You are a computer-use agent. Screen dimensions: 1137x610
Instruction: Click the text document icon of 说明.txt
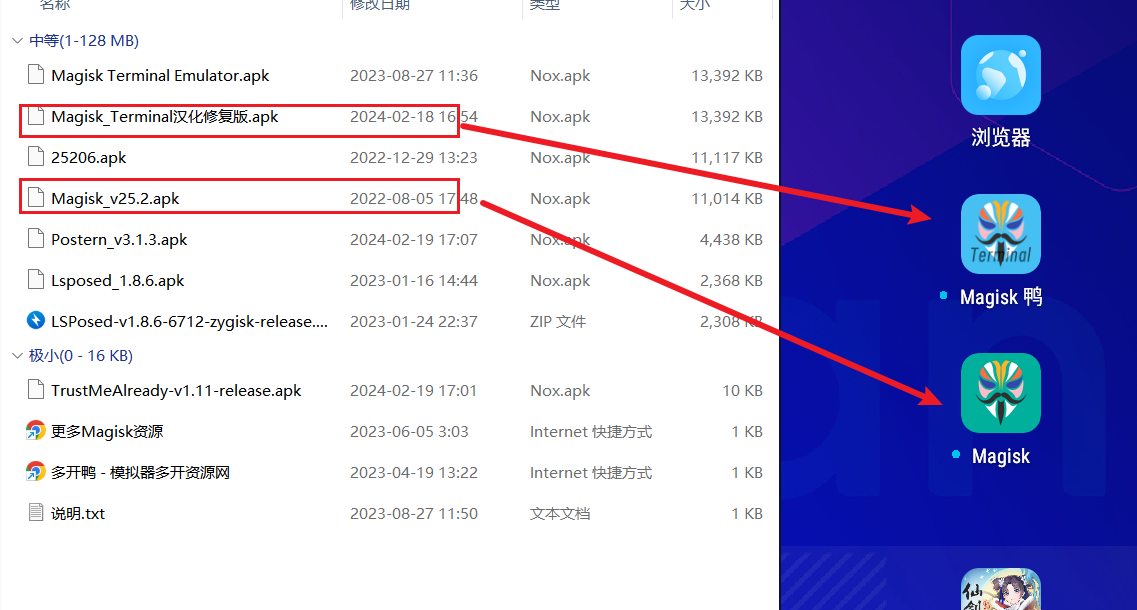coord(36,512)
